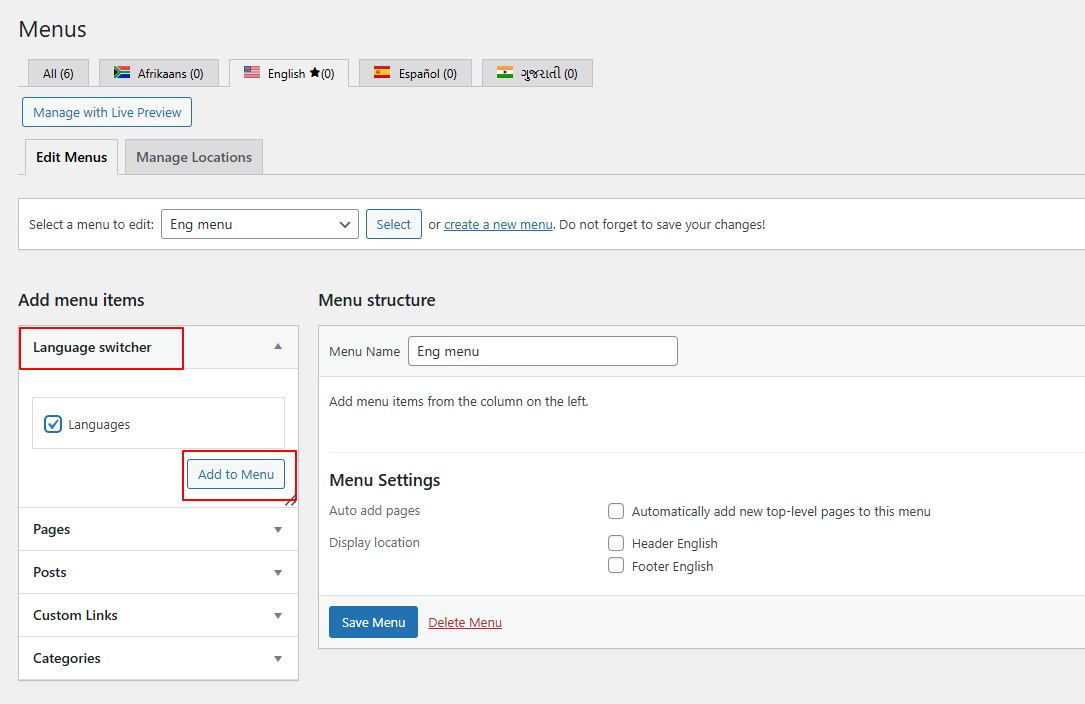Open the All (6) languages tab

coord(58,73)
